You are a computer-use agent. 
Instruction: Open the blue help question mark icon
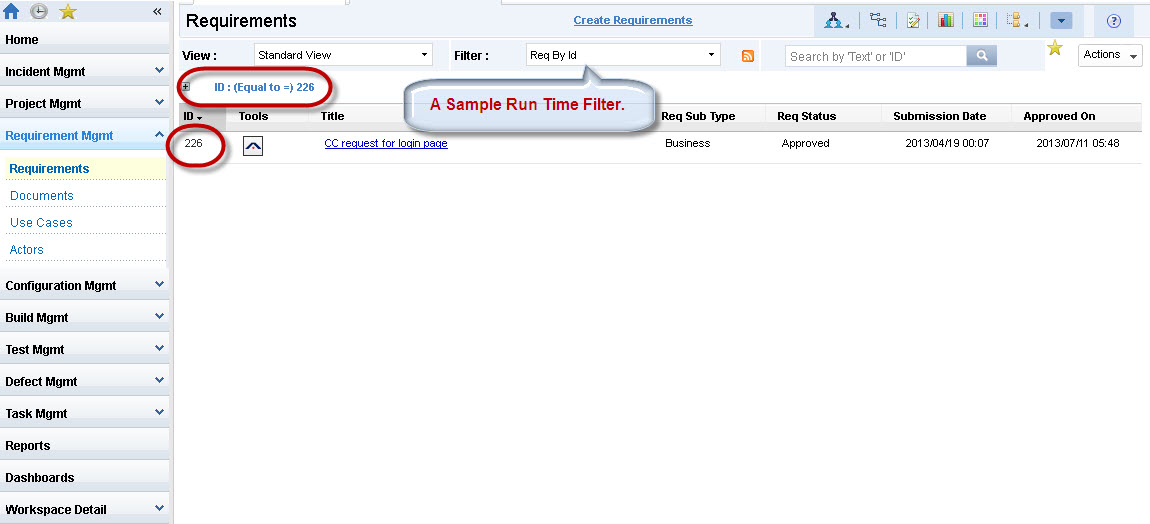(1113, 21)
